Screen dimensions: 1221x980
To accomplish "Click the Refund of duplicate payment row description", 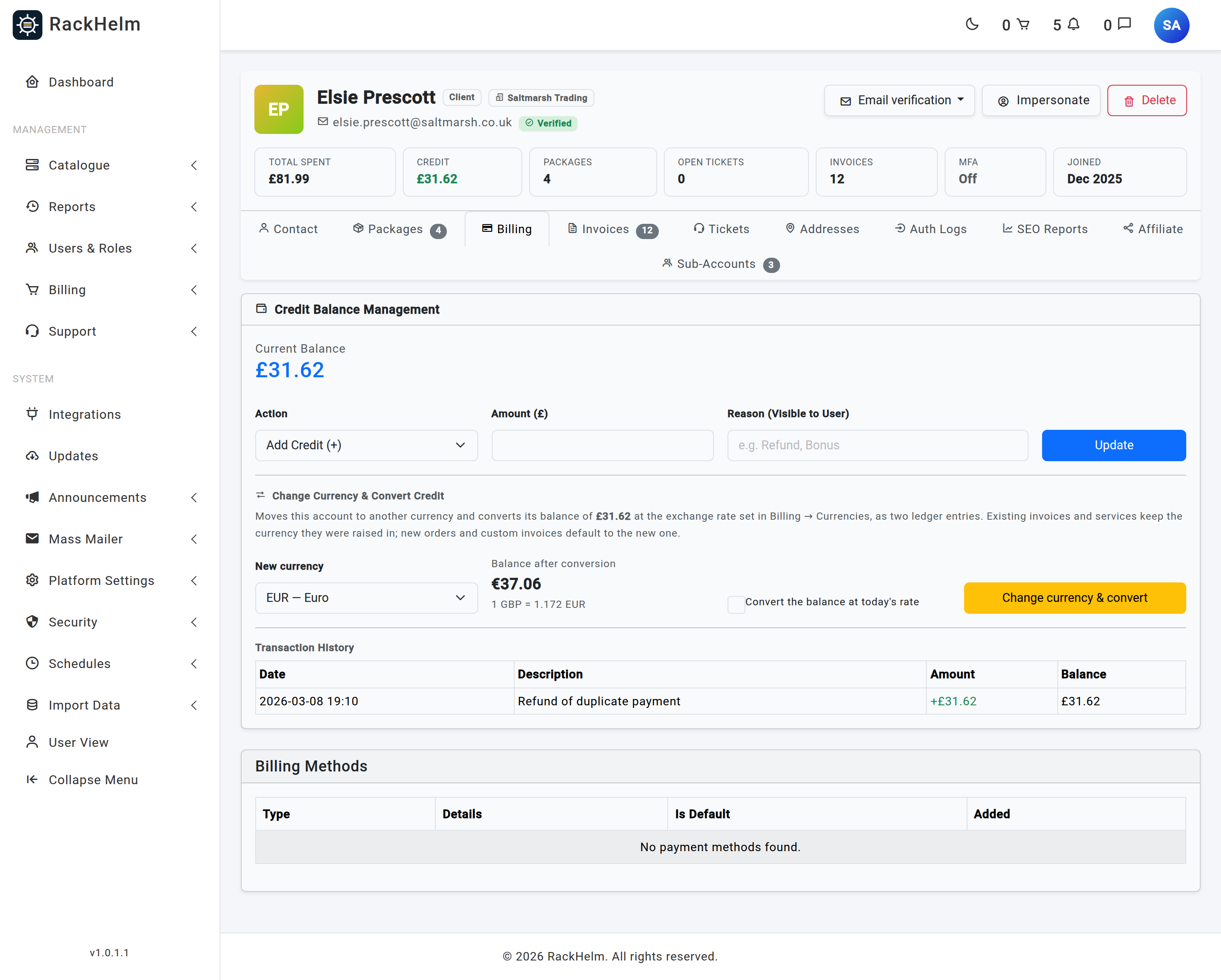I will click(x=599, y=701).
